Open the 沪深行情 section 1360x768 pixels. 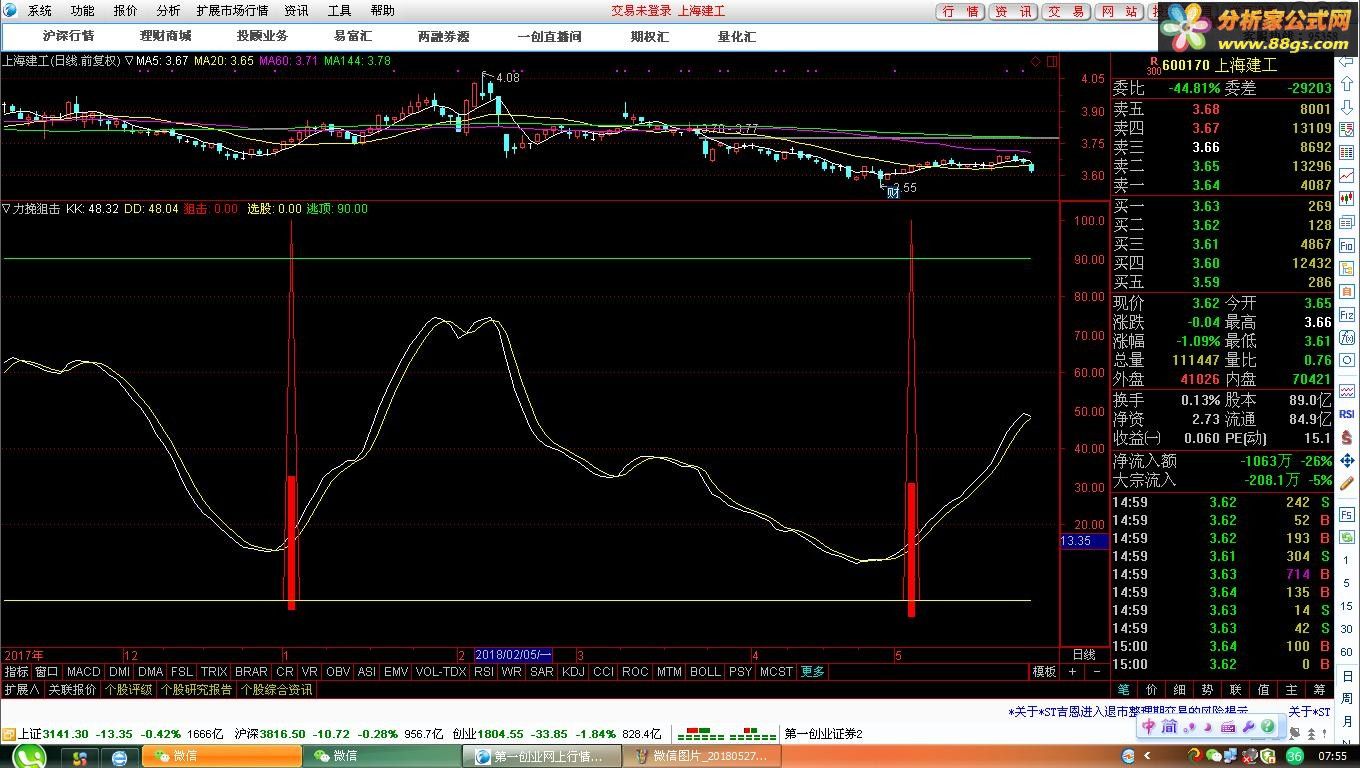tap(69, 36)
